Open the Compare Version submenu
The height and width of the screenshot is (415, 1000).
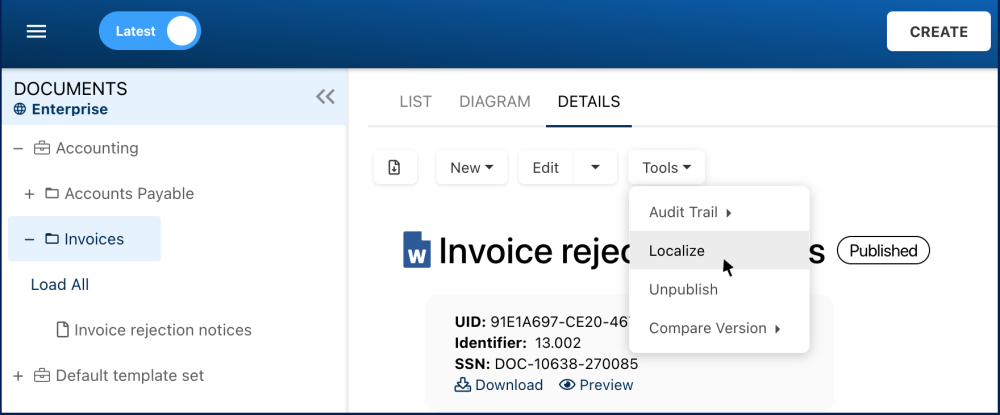tap(719, 328)
